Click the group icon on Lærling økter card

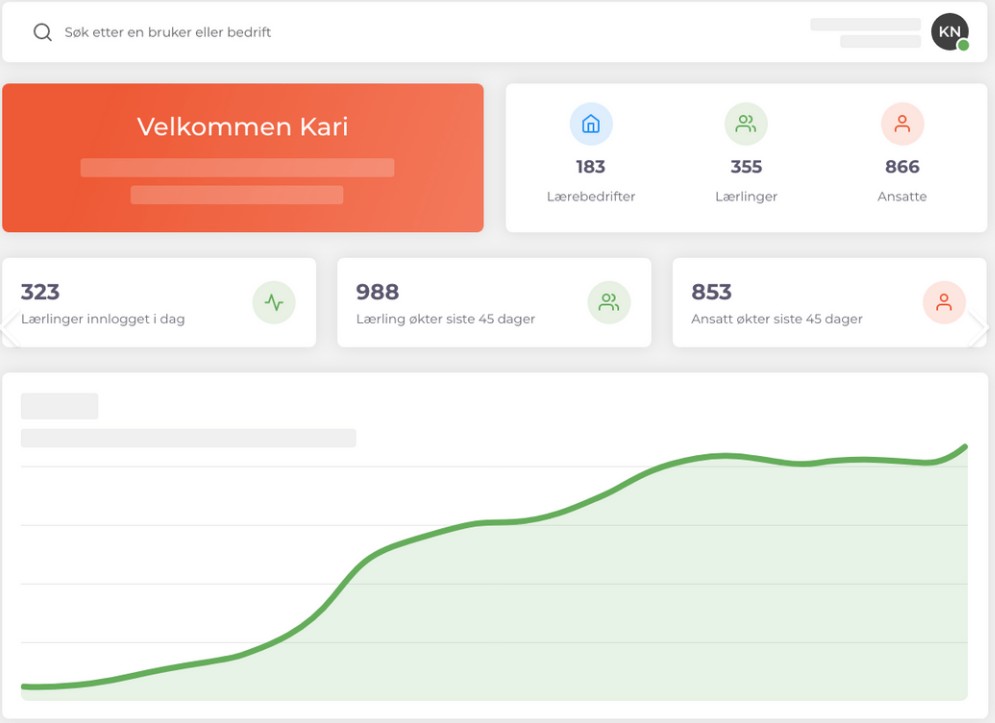click(611, 303)
